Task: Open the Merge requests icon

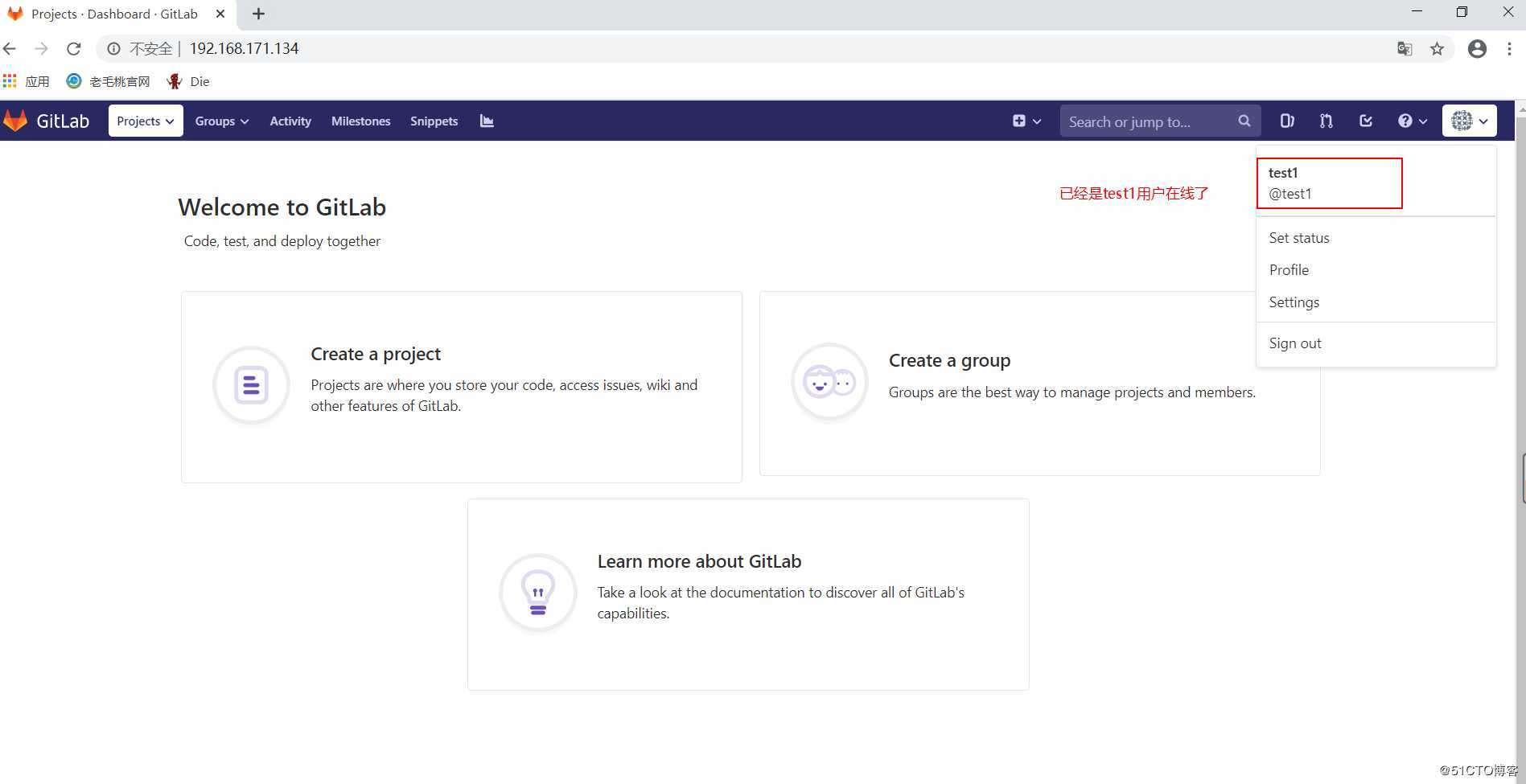Action: [1327, 121]
